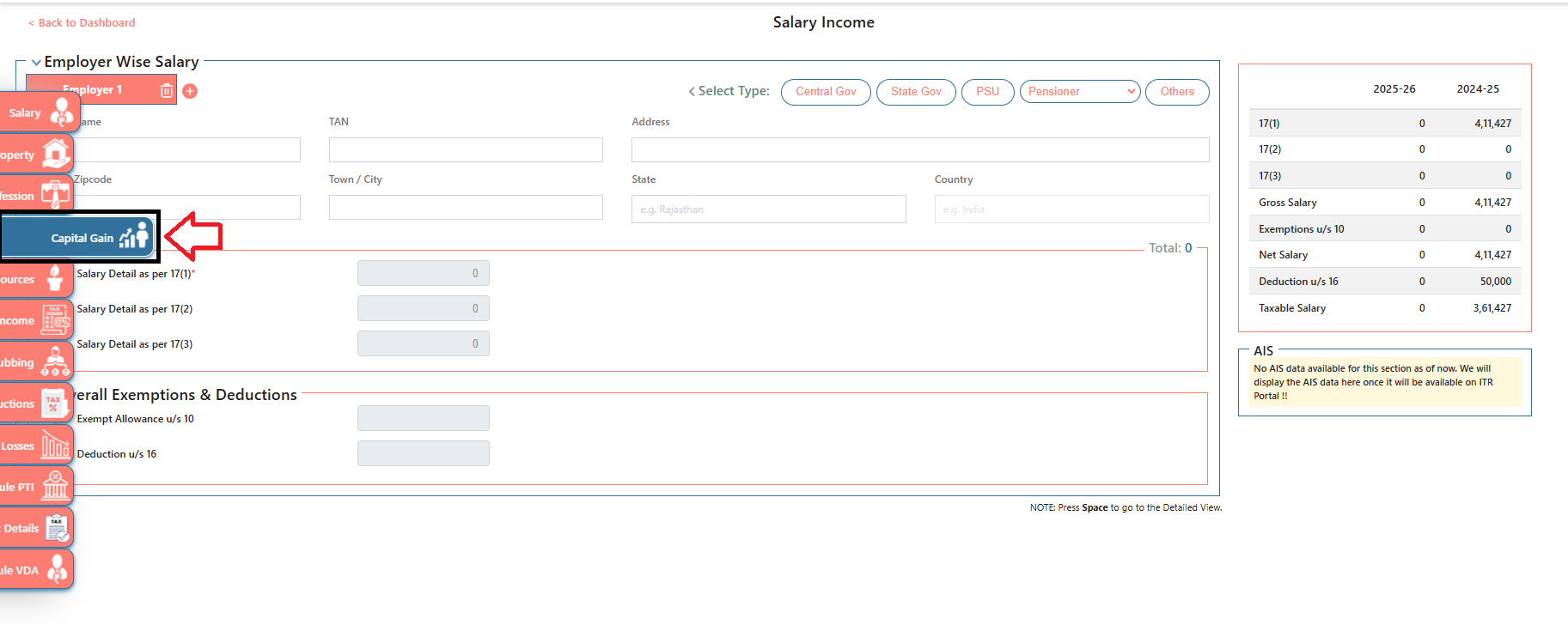
Task: Click the Press Space note text
Action: (1126, 508)
